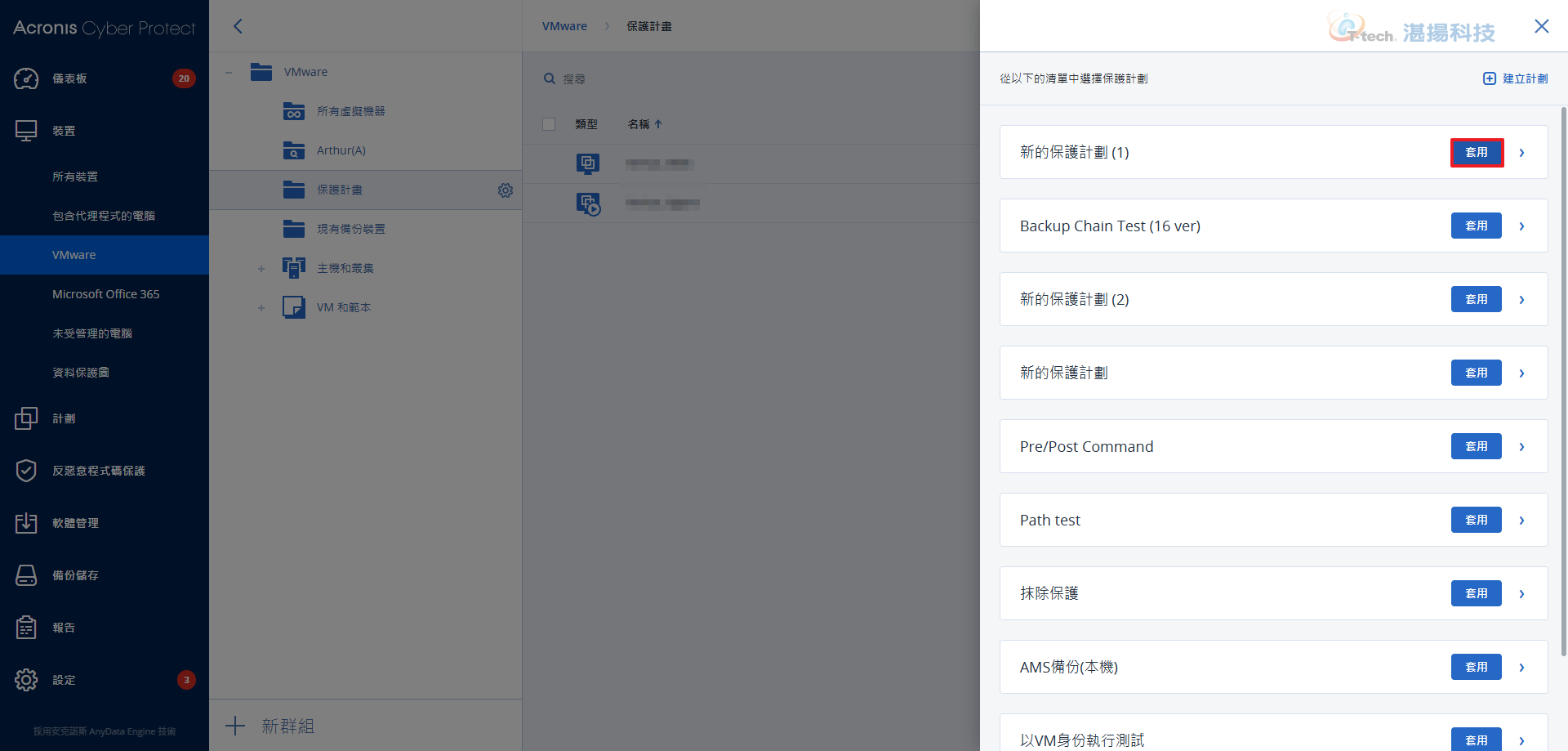
Task: Open the 儀表板 dashboard gauge icon
Action: pos(26,78)
